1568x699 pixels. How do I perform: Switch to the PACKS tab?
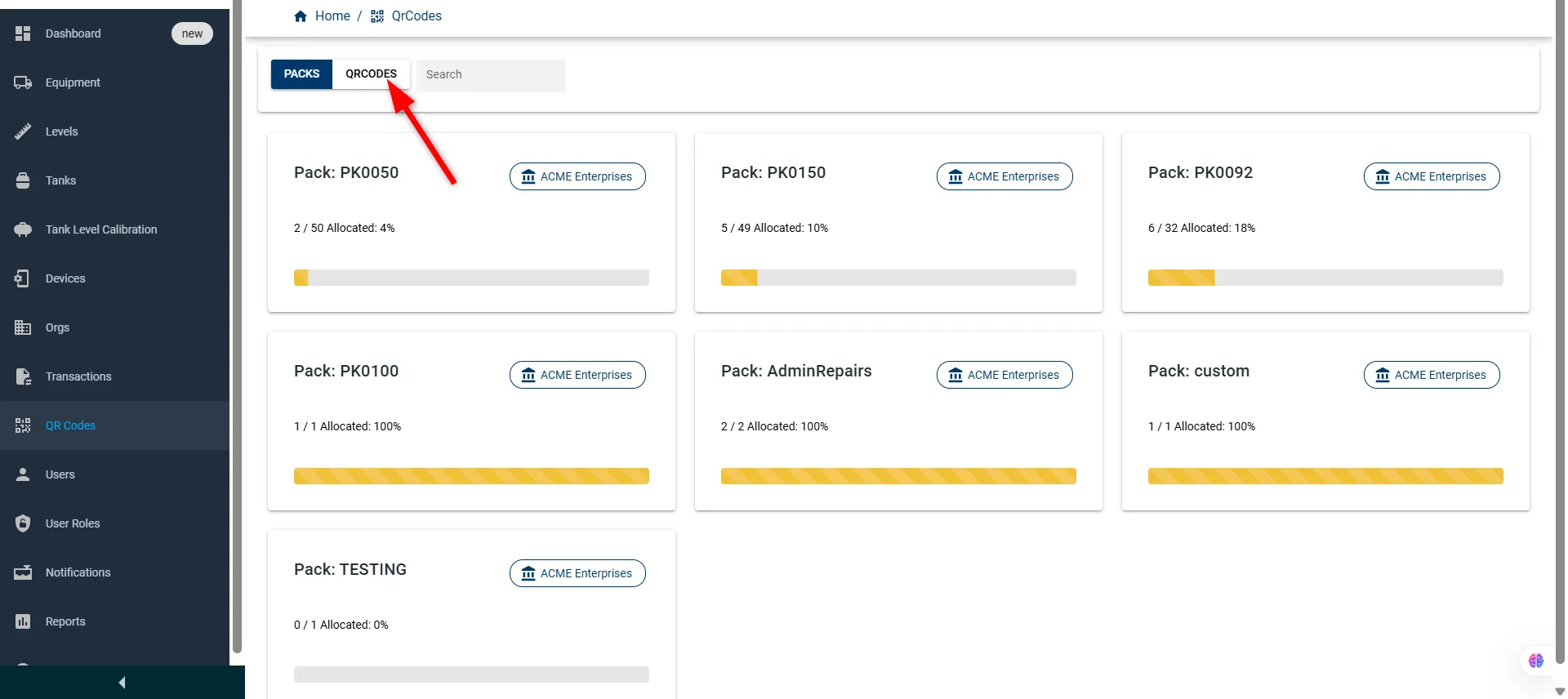(x=301, y=73)
